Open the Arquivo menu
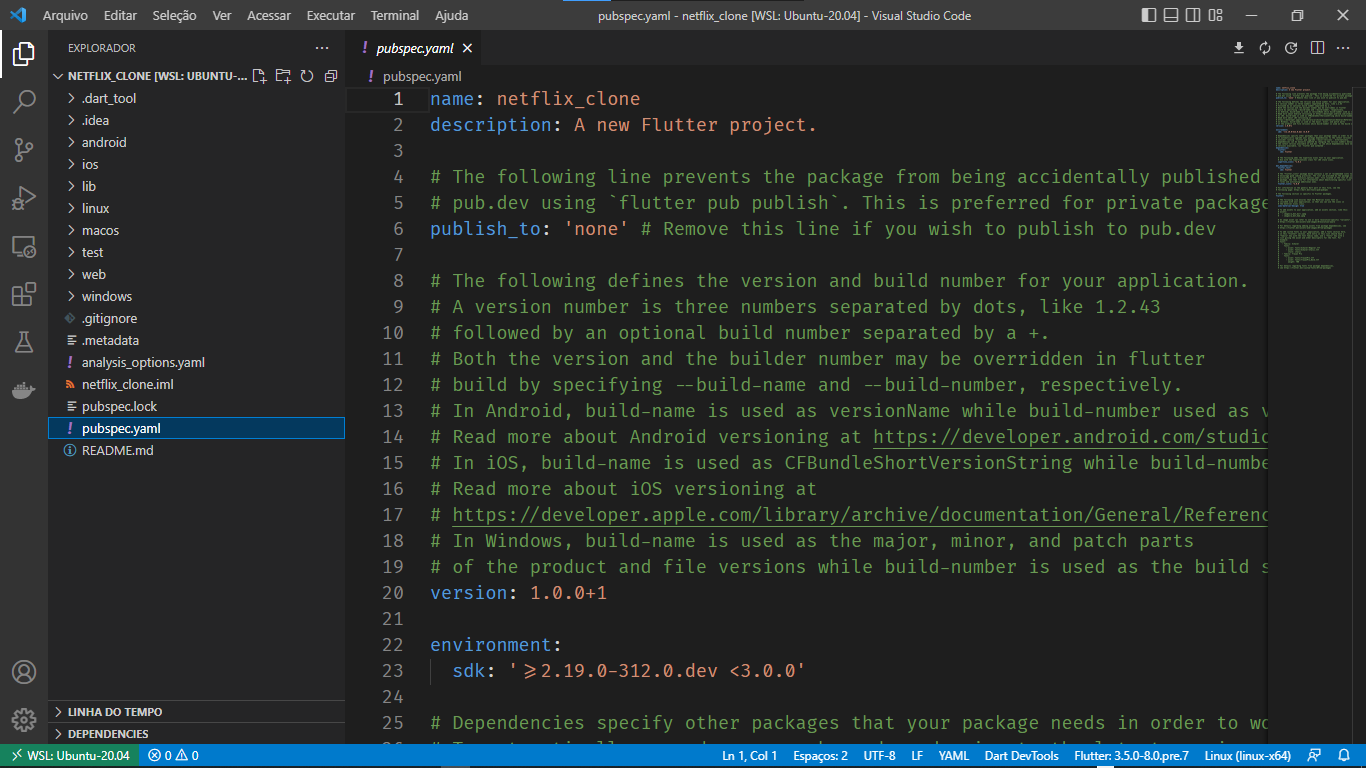This screenshot has height=768, width=1366. (x=65, y=16)
